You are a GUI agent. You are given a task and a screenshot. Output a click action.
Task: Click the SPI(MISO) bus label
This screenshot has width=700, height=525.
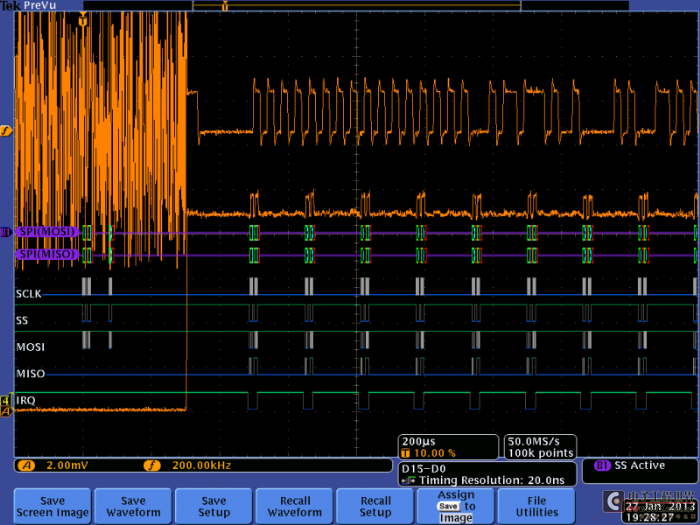click(x=47, y=254)
